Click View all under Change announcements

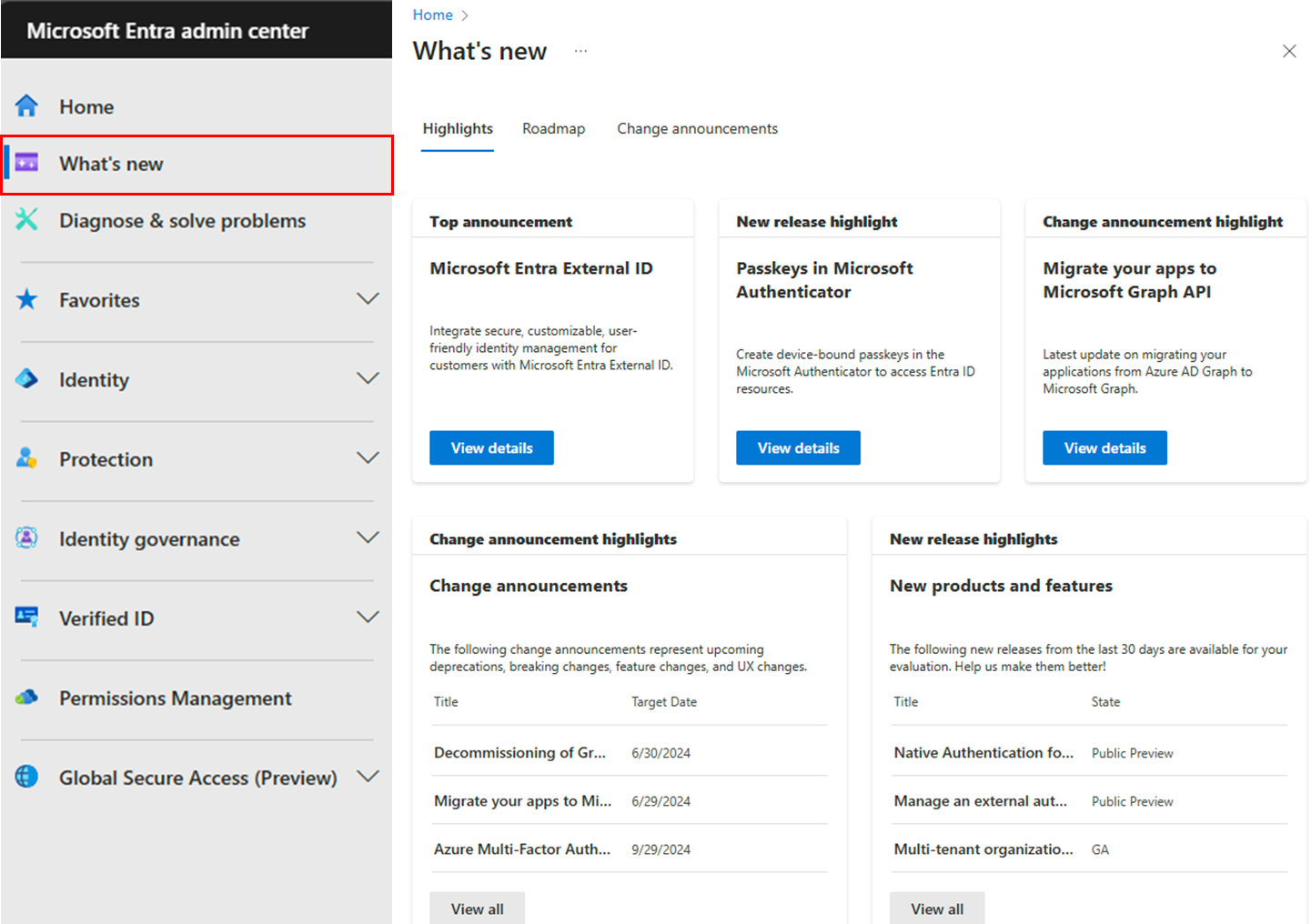click(477, 909)
